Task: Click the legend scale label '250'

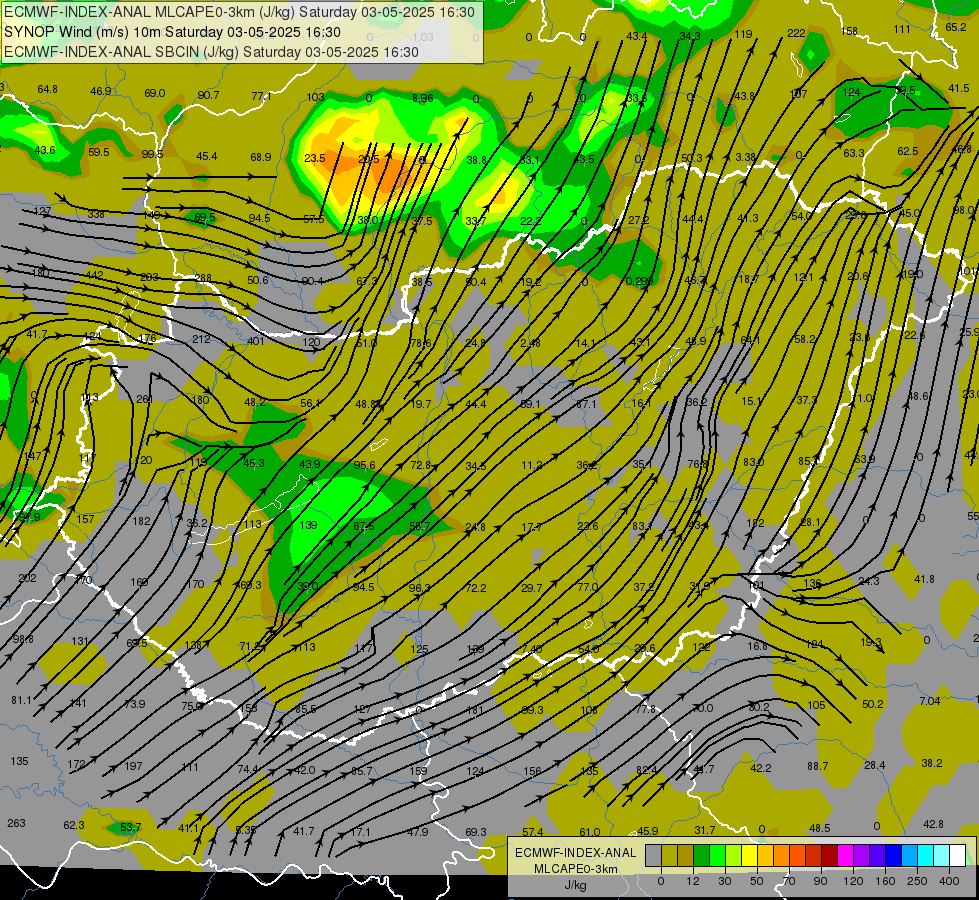Action: point(917,881)
